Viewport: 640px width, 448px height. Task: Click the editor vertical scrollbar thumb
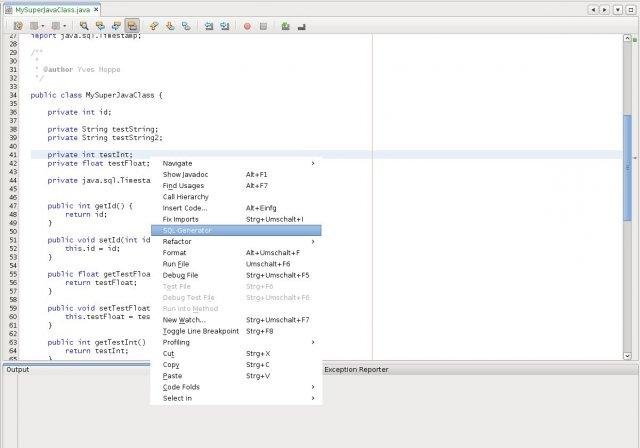click(627, 169)
